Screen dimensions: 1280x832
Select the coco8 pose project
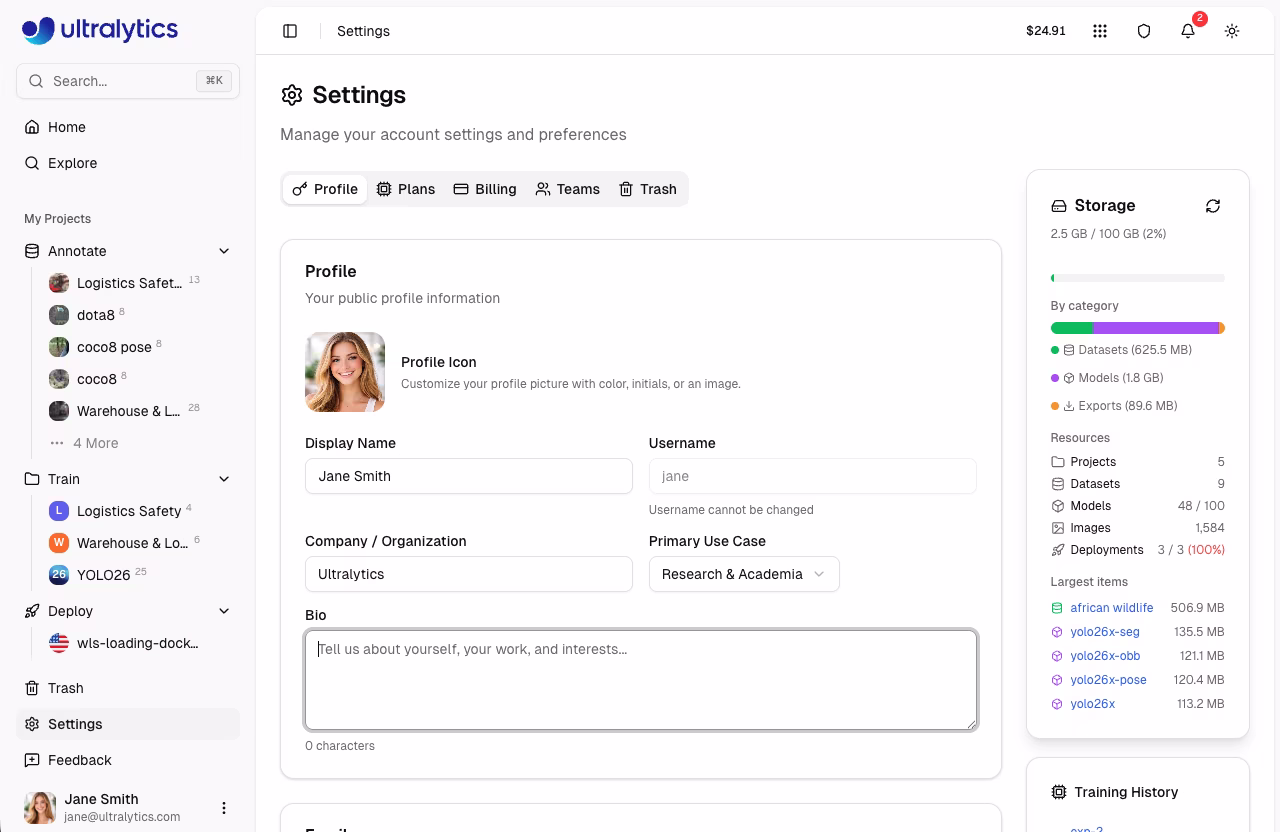114,347
